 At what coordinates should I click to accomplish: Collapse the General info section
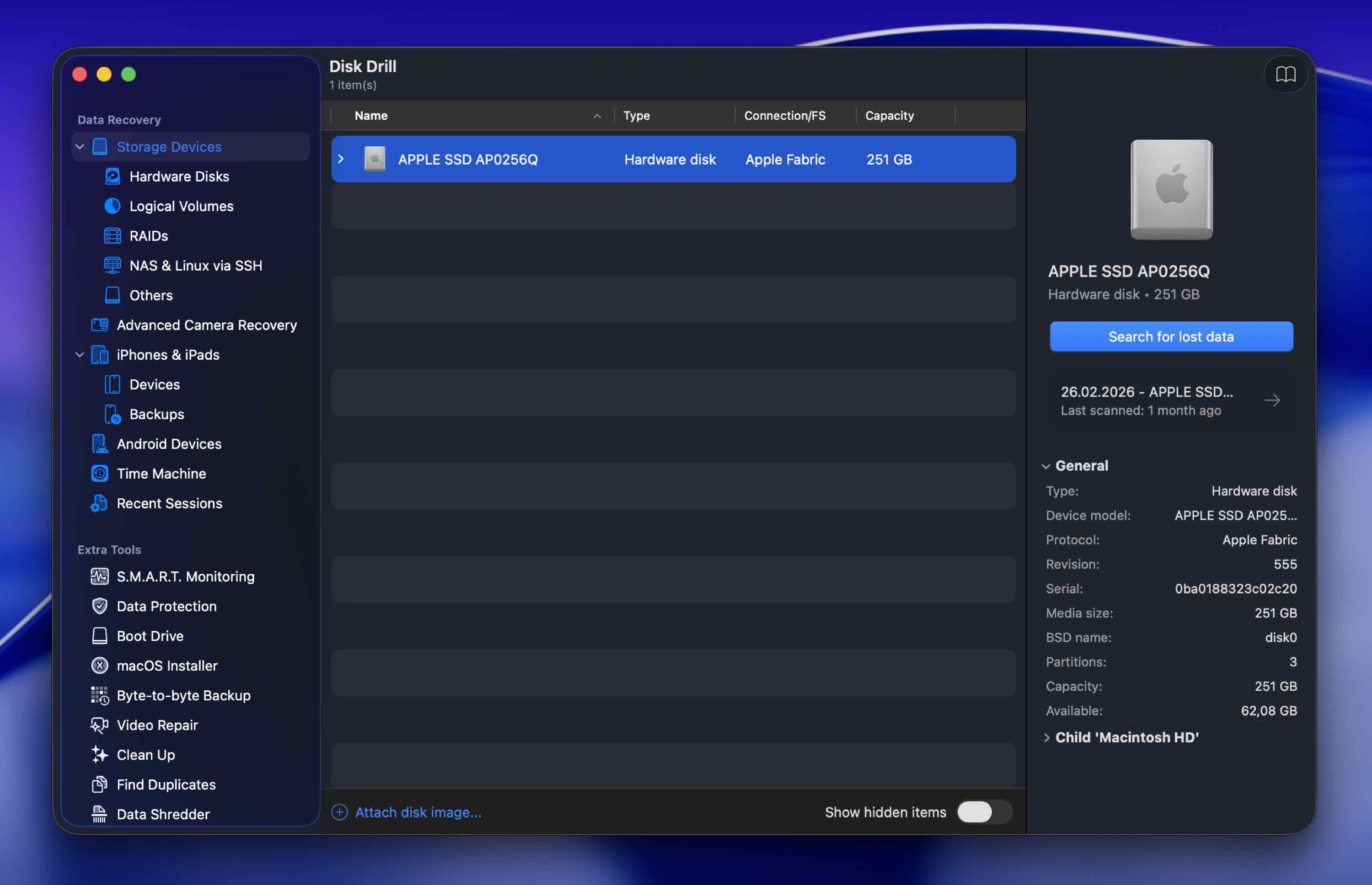coord(1045,466)
